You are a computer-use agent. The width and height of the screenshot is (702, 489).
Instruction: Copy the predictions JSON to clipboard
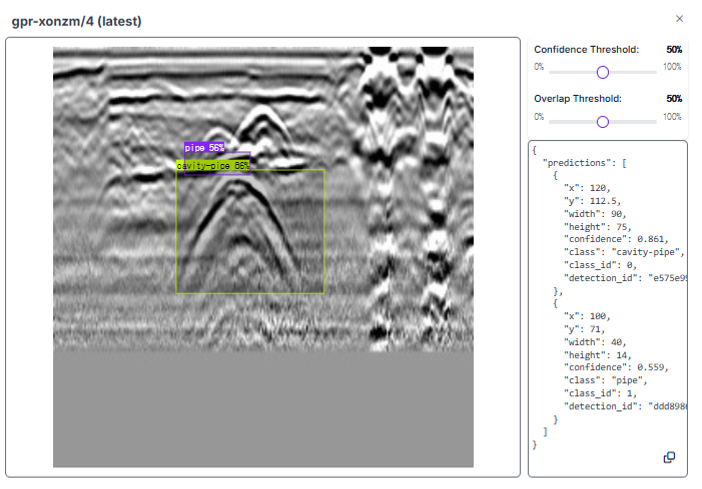click(669, 457)
